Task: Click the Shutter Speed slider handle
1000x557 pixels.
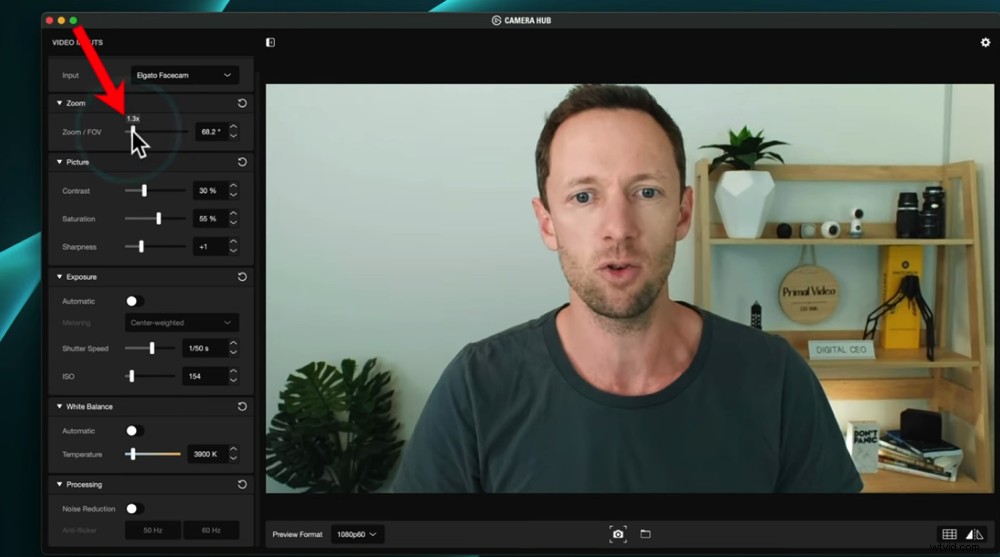Action: (152, 348)
